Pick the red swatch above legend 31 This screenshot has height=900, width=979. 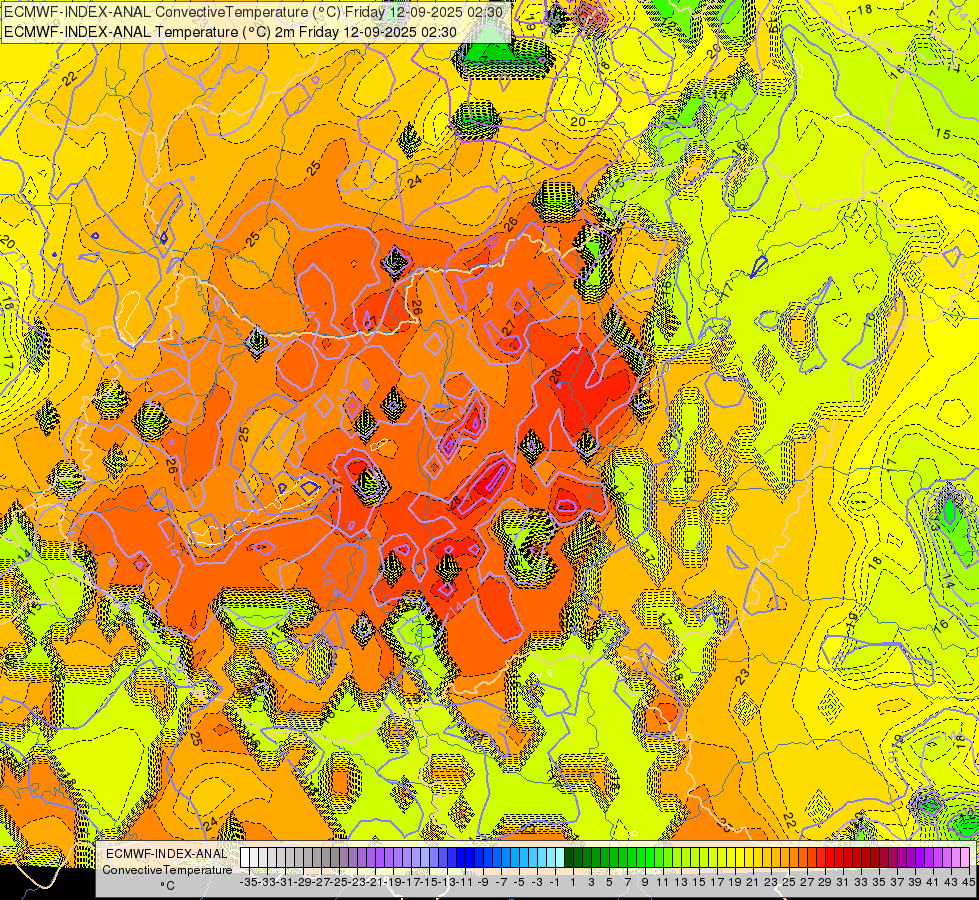(x=838, y=858)
